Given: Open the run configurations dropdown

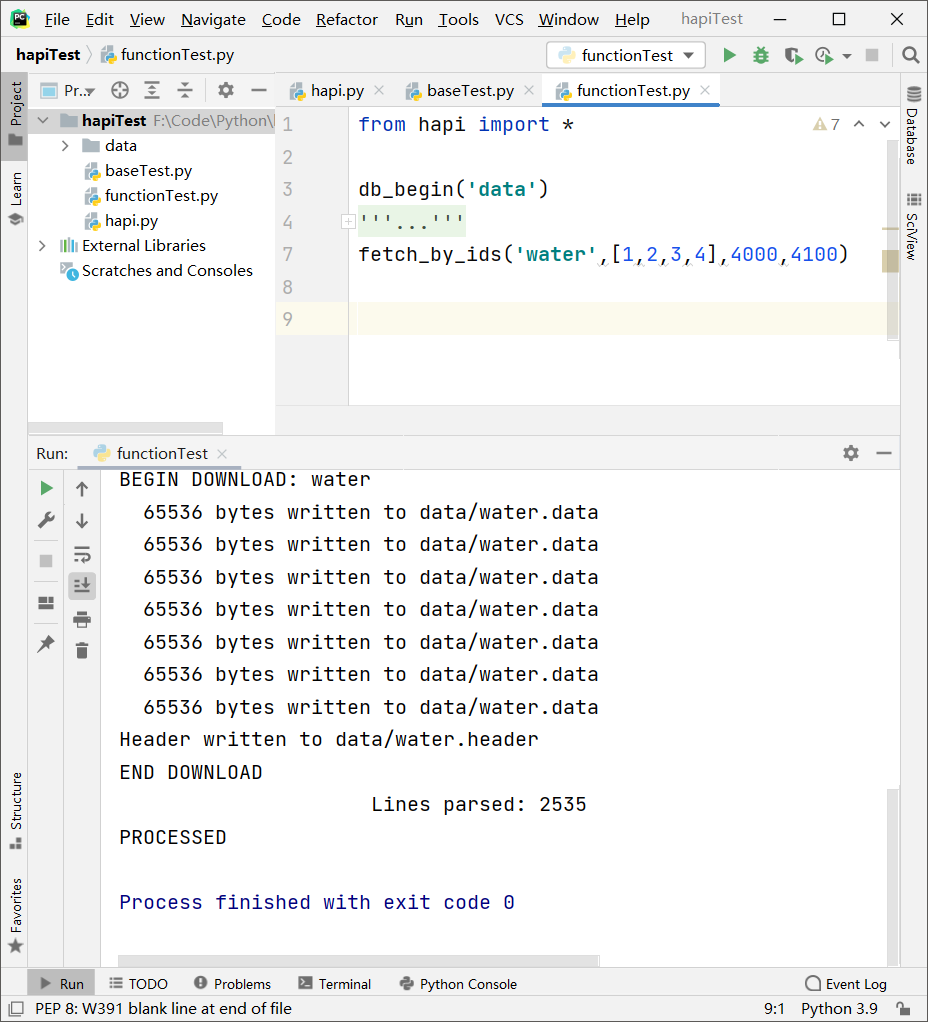Looking at the screenshot, I should coord(625,55).
